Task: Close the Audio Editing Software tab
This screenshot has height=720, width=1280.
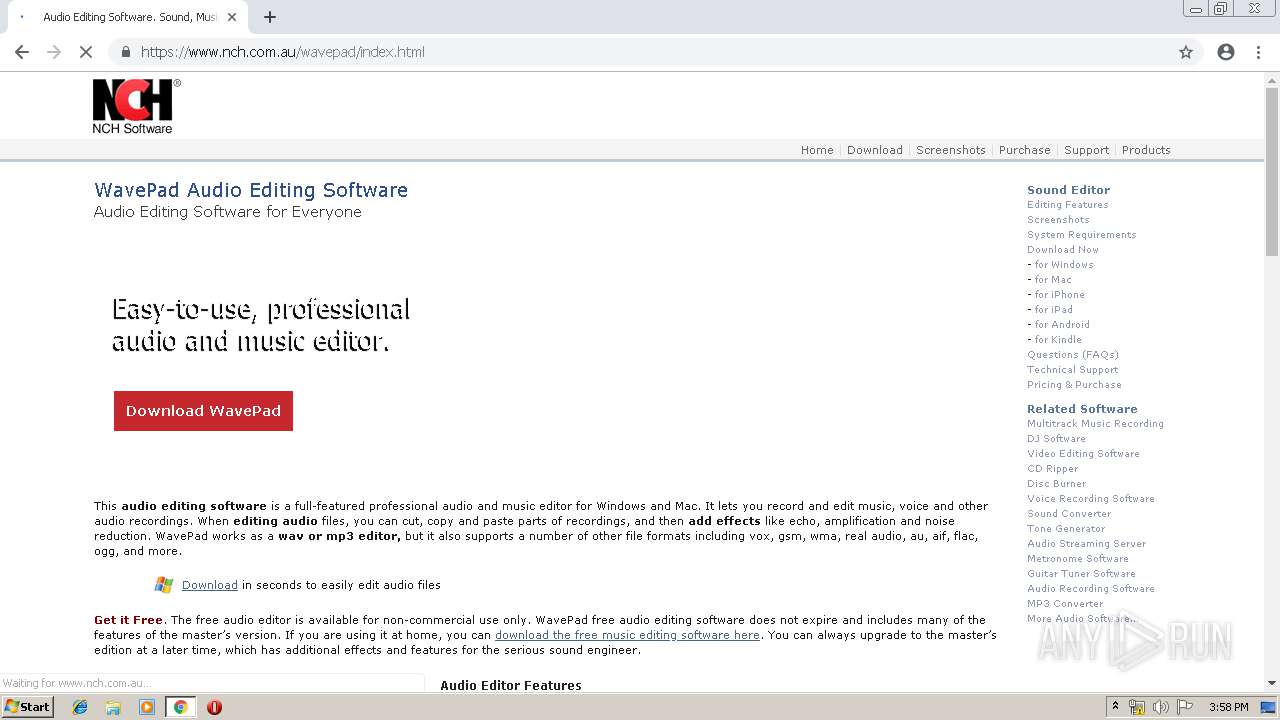Action: pos(232,17)
